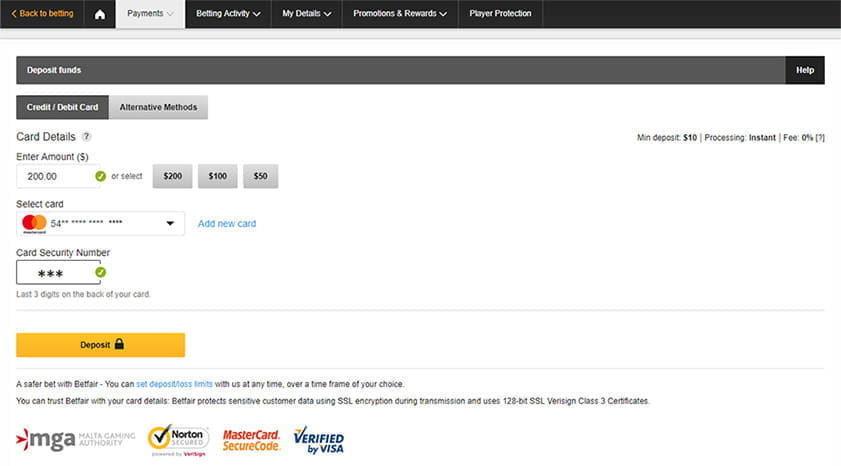The width and height of the screenshot is (841, 466).
Task: Click the green checkmark beside security number
Action: click(x=100, y=272)
